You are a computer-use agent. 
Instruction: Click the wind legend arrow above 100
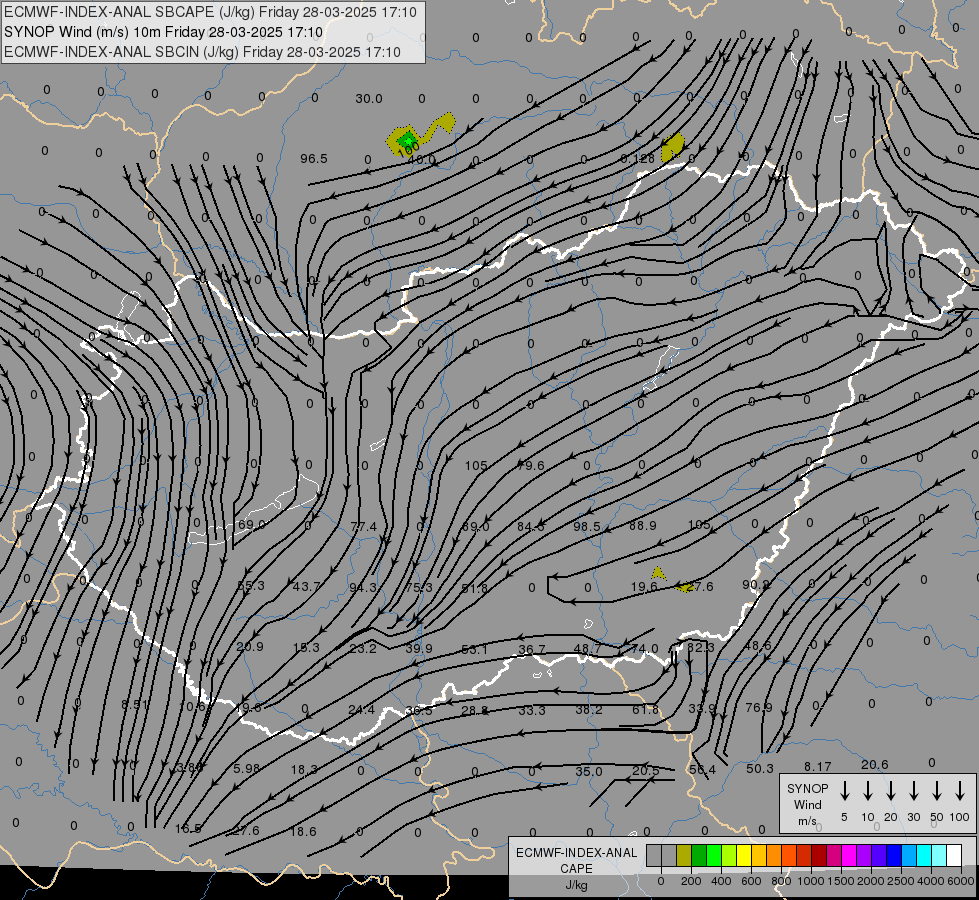pyautogui.click(x=960, y=791)
